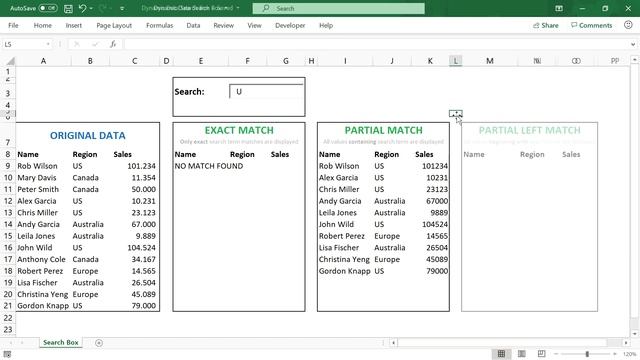Select partial match sales value 104524
Image resolution: width=640 pixels, height=360 pixels.
coord(435,224)
